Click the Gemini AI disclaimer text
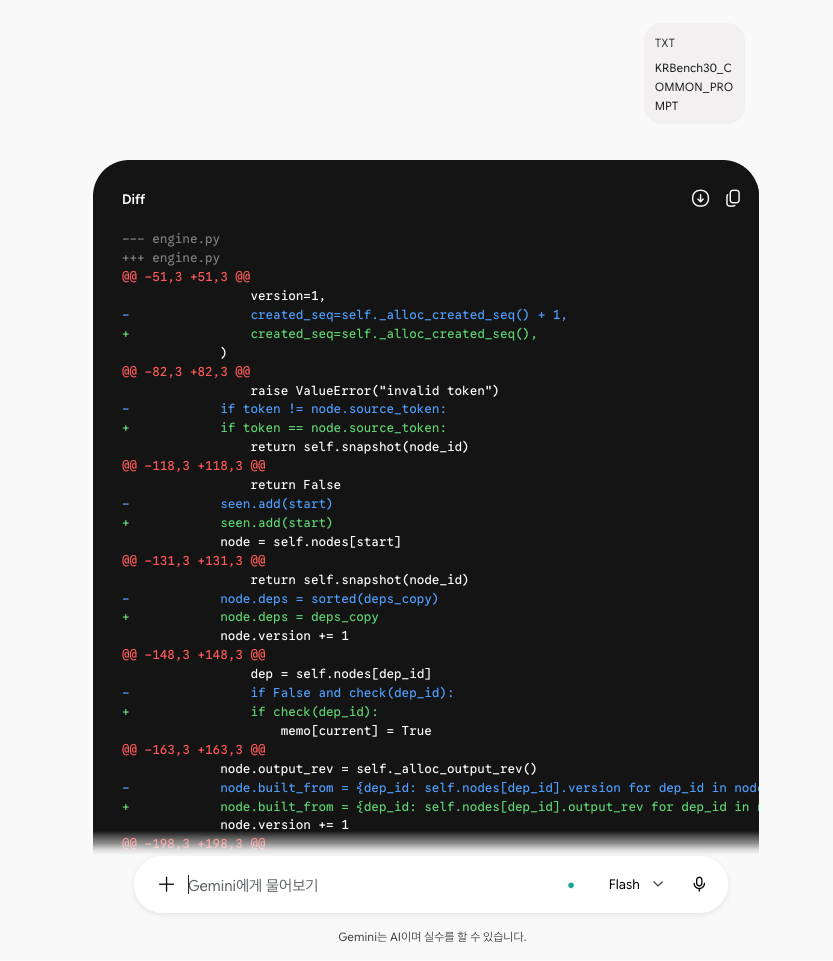This screenshot has height=961, width=833. [x=432, y=936]
